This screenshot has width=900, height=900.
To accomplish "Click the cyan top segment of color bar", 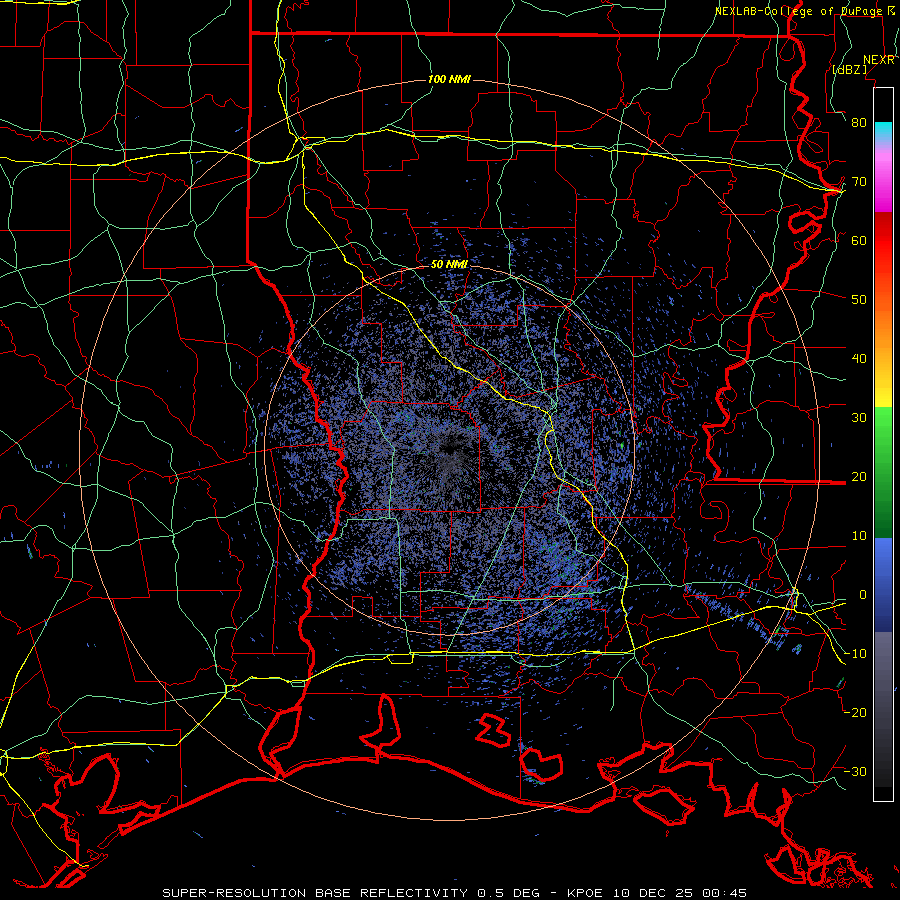I will 883,132.
